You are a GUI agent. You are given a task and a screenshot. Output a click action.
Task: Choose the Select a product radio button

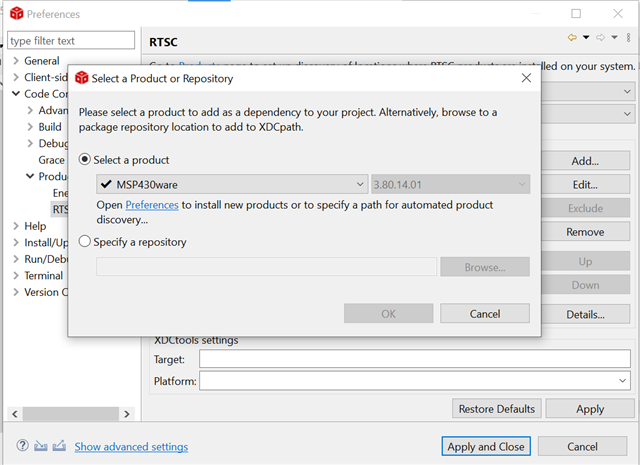coord(85,160)
